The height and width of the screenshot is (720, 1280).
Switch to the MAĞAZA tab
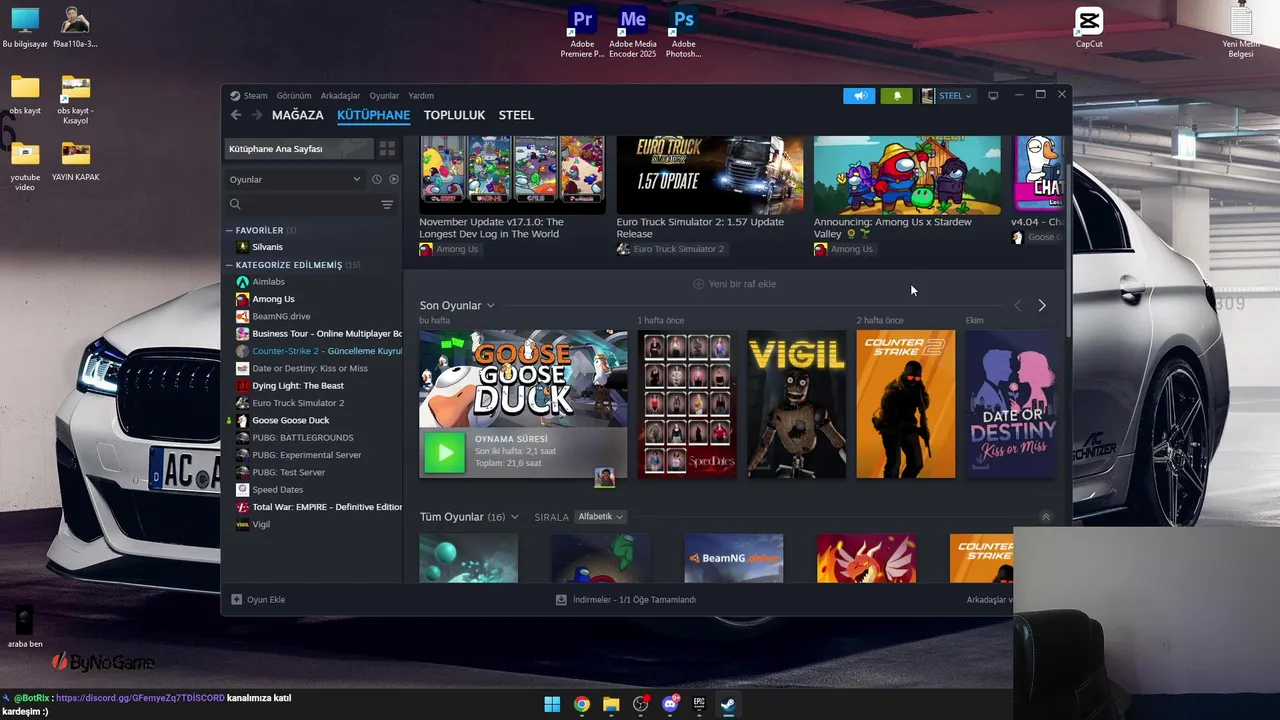click(x=298, y=115)
